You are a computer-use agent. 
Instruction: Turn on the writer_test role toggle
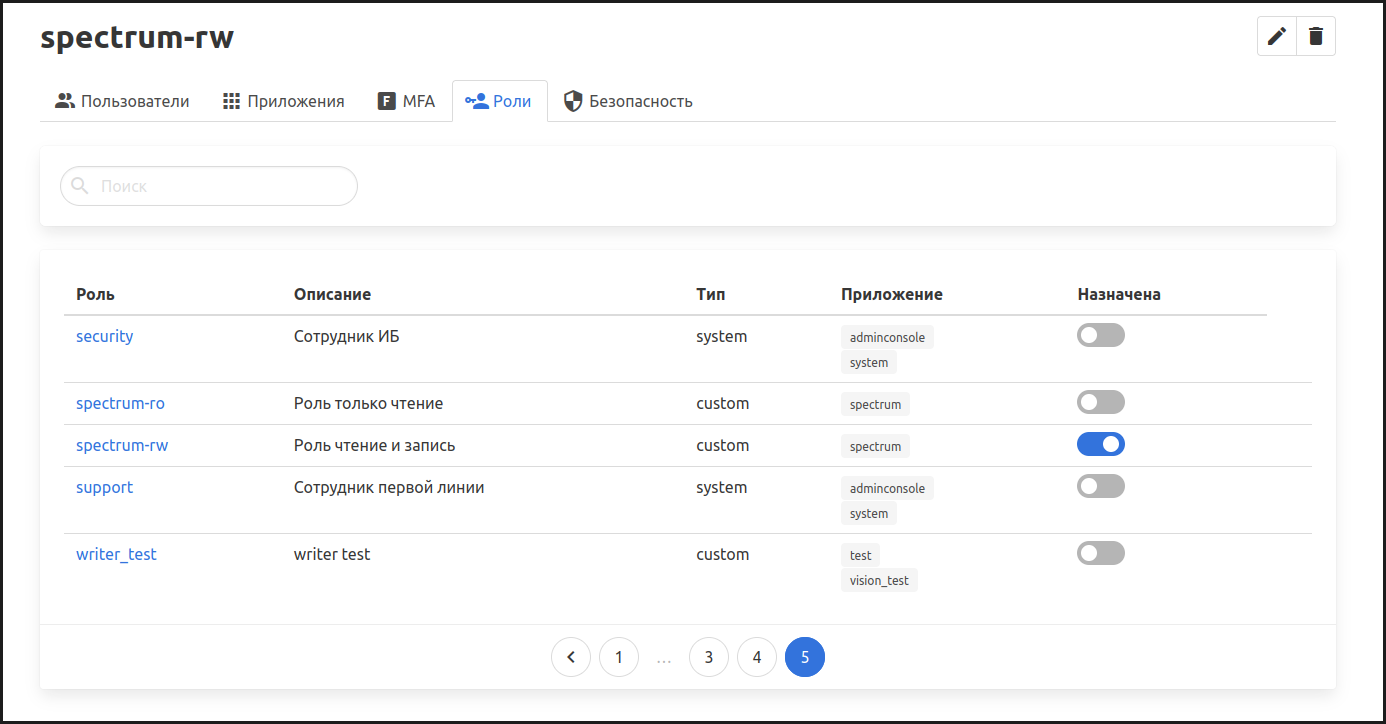tap(1100, 554)
